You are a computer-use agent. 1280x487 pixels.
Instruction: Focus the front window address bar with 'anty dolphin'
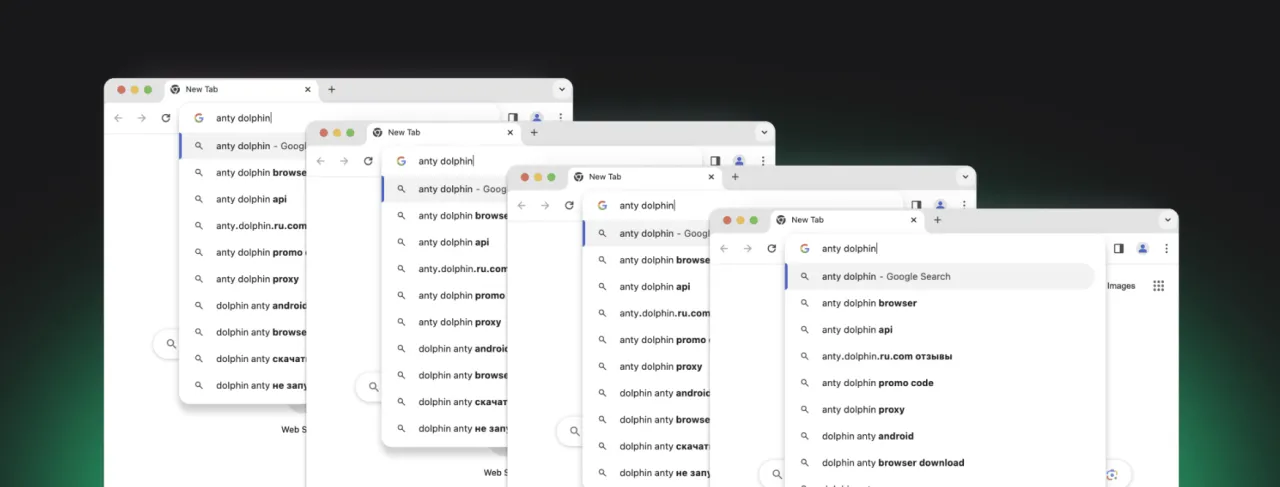pyautogui.click(x=945, y=248)
